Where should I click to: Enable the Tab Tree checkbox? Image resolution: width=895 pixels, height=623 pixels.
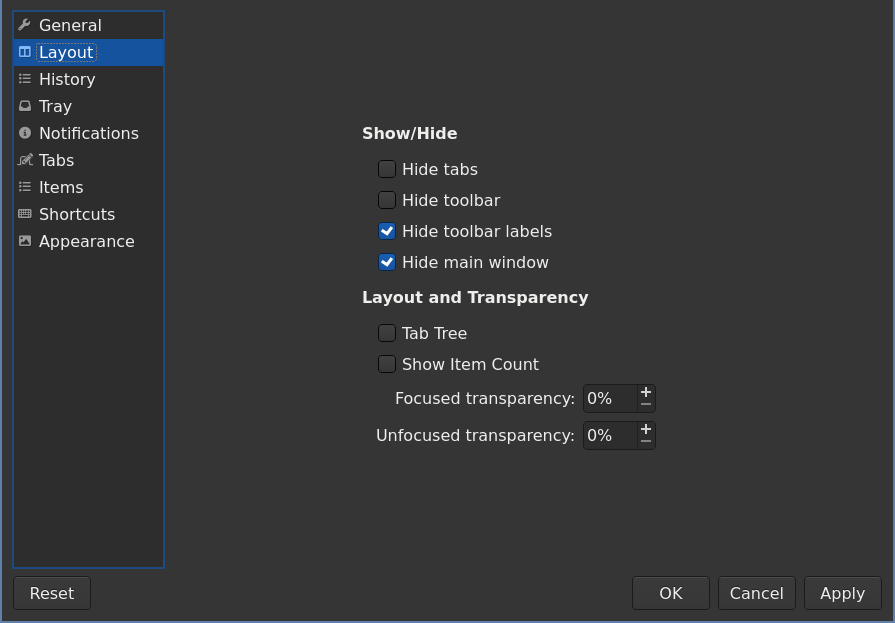pos(387,333)
